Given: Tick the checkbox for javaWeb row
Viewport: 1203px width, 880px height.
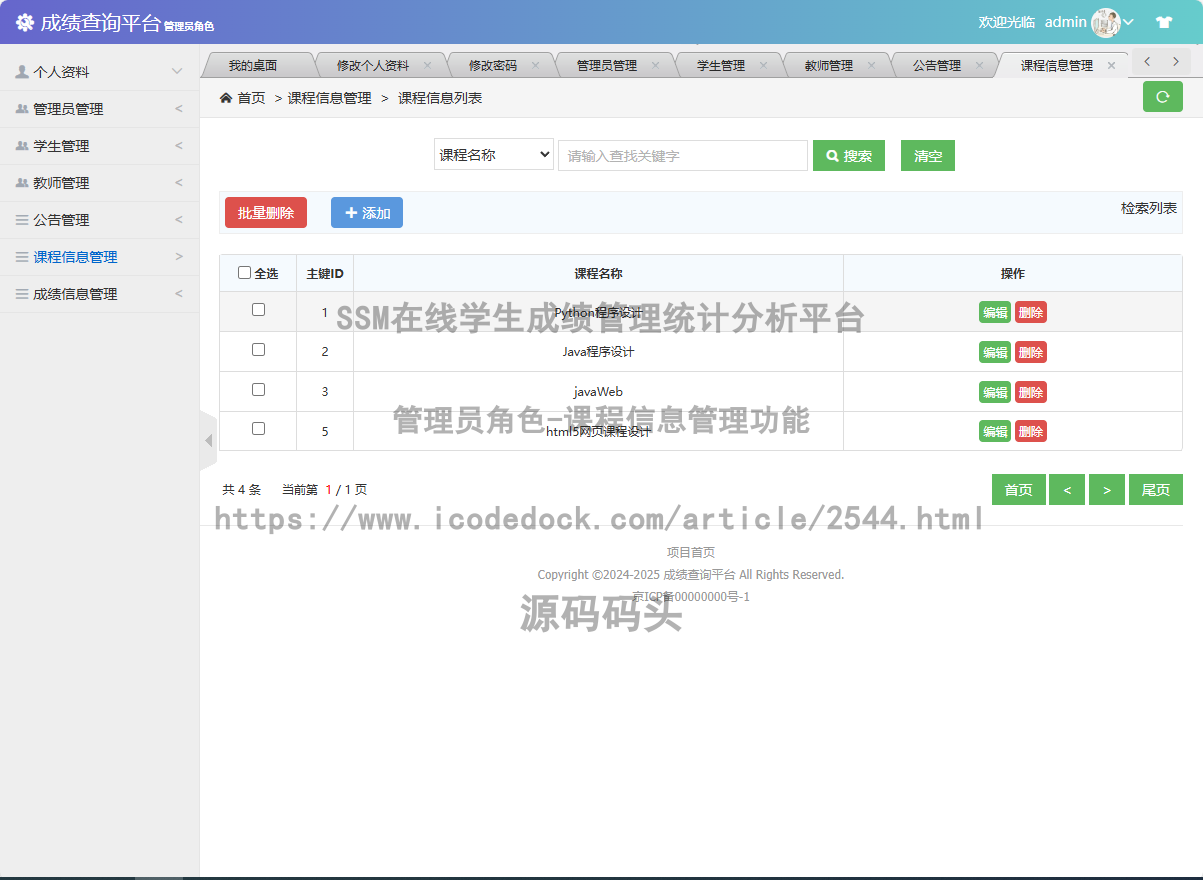Looking at the screenshot, I should 258,390.
